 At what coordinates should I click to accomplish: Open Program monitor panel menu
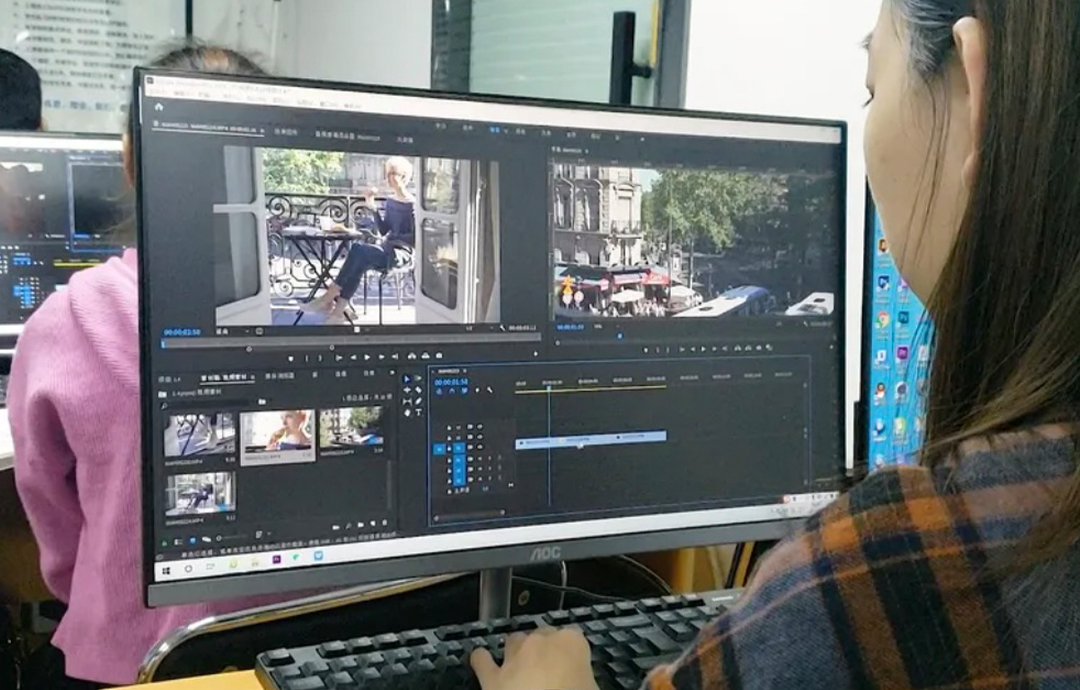tap(586, 150)
